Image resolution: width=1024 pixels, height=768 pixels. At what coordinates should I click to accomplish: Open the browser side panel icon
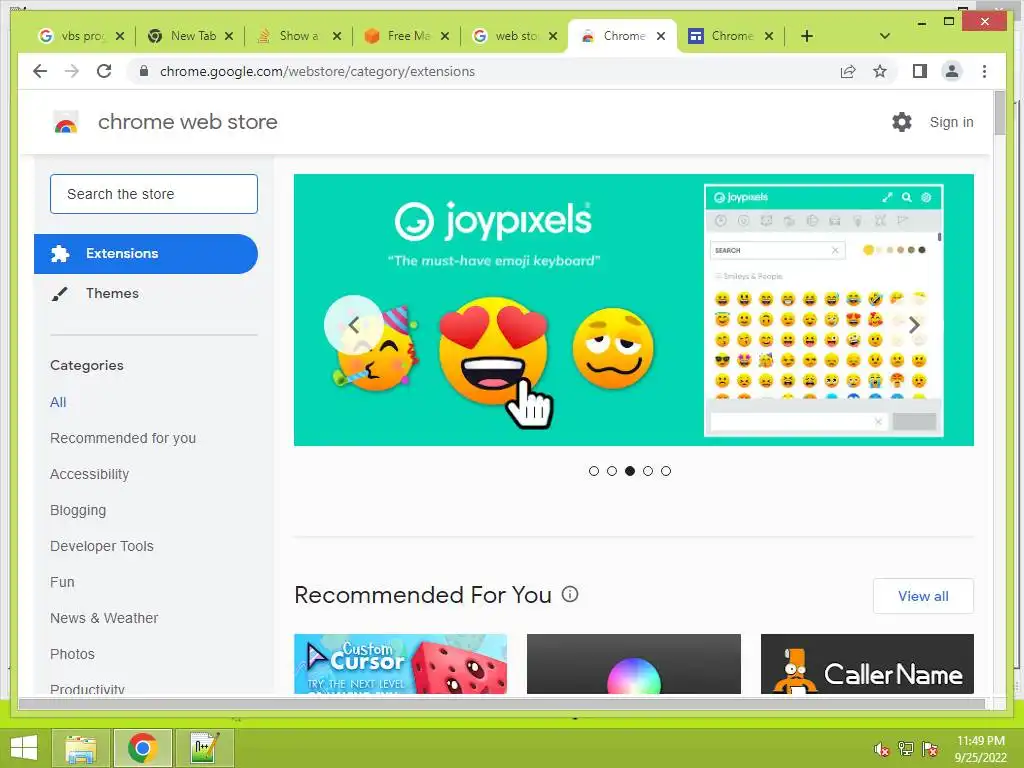point(920,71)
